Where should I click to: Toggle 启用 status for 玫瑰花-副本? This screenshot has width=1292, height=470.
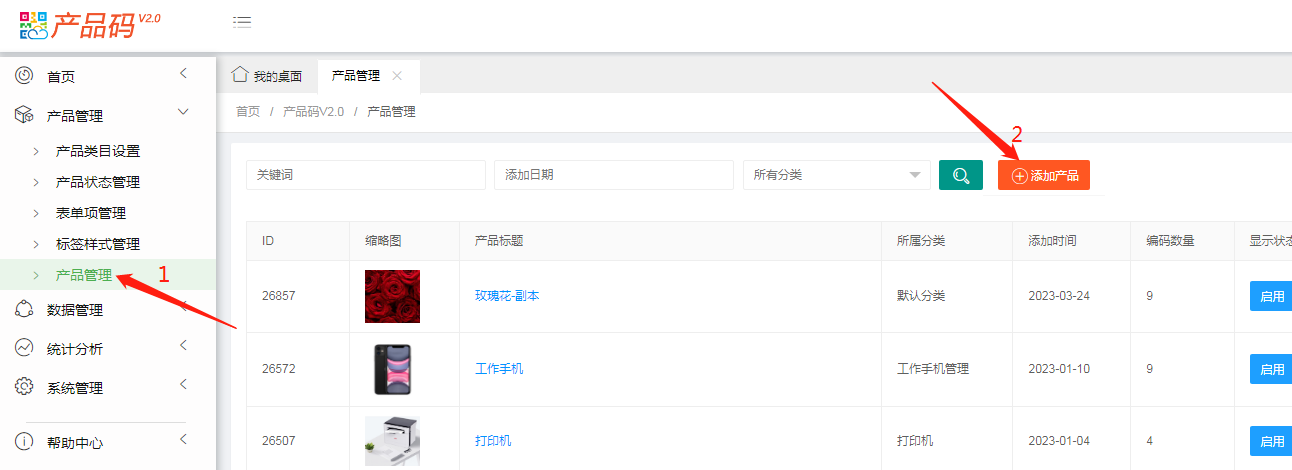(1270, 296)
